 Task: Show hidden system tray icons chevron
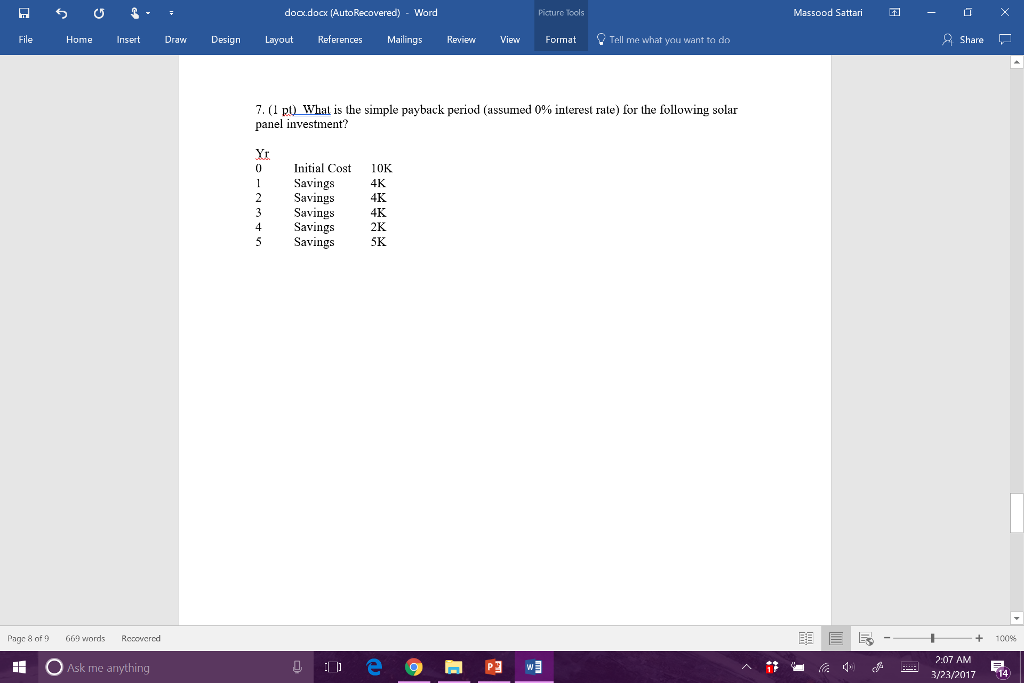pos(746,667)
